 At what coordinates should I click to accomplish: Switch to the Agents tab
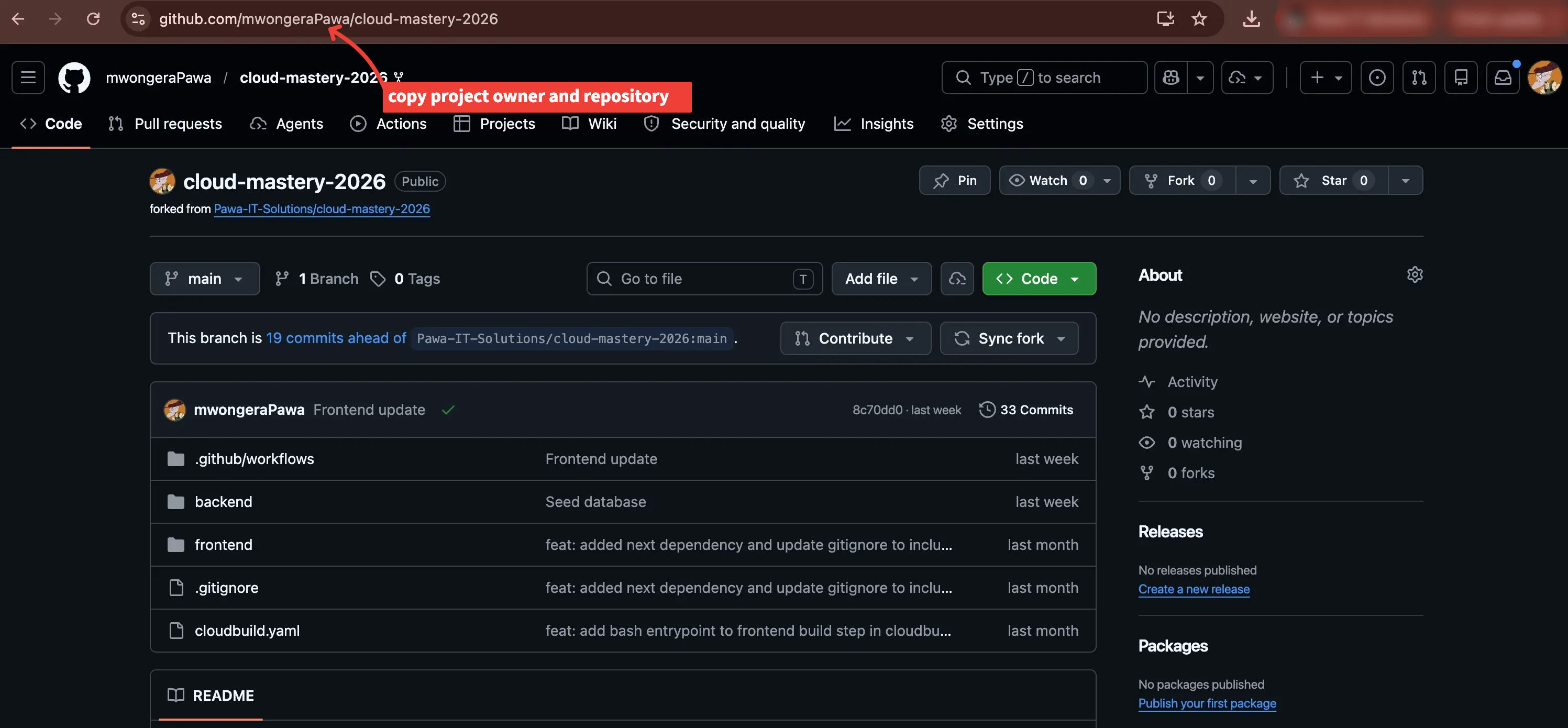[286, 124]
